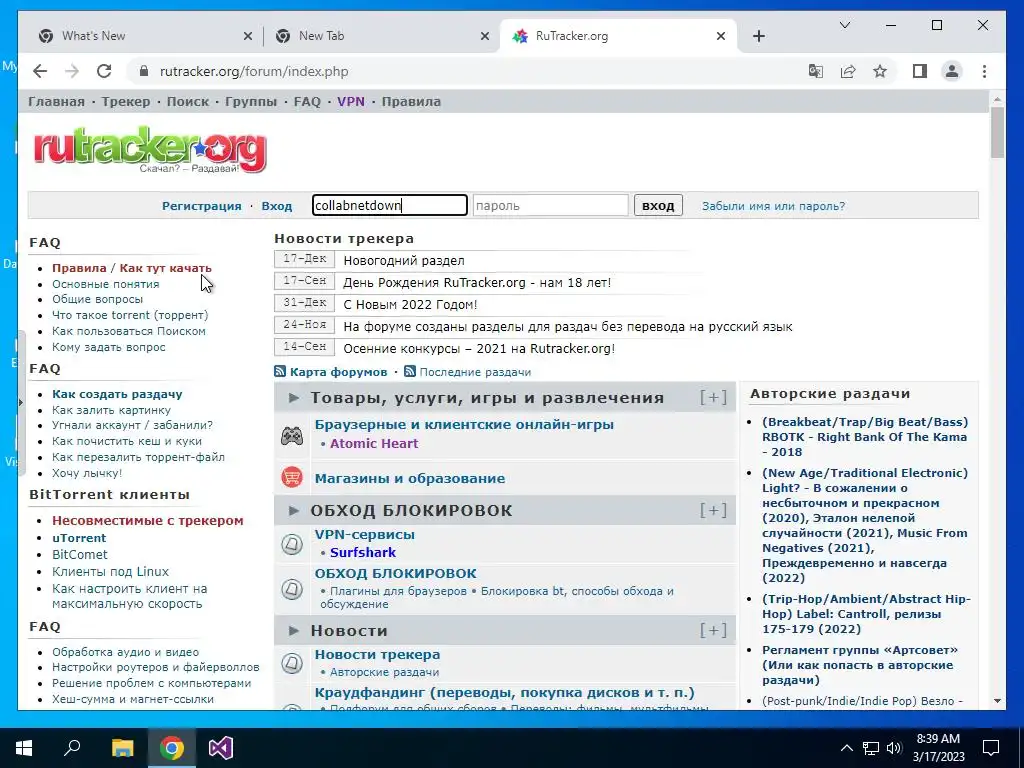The image size is (1024, 768).
Task: Open Магазины и образование forum
Action: click(409, 478)
